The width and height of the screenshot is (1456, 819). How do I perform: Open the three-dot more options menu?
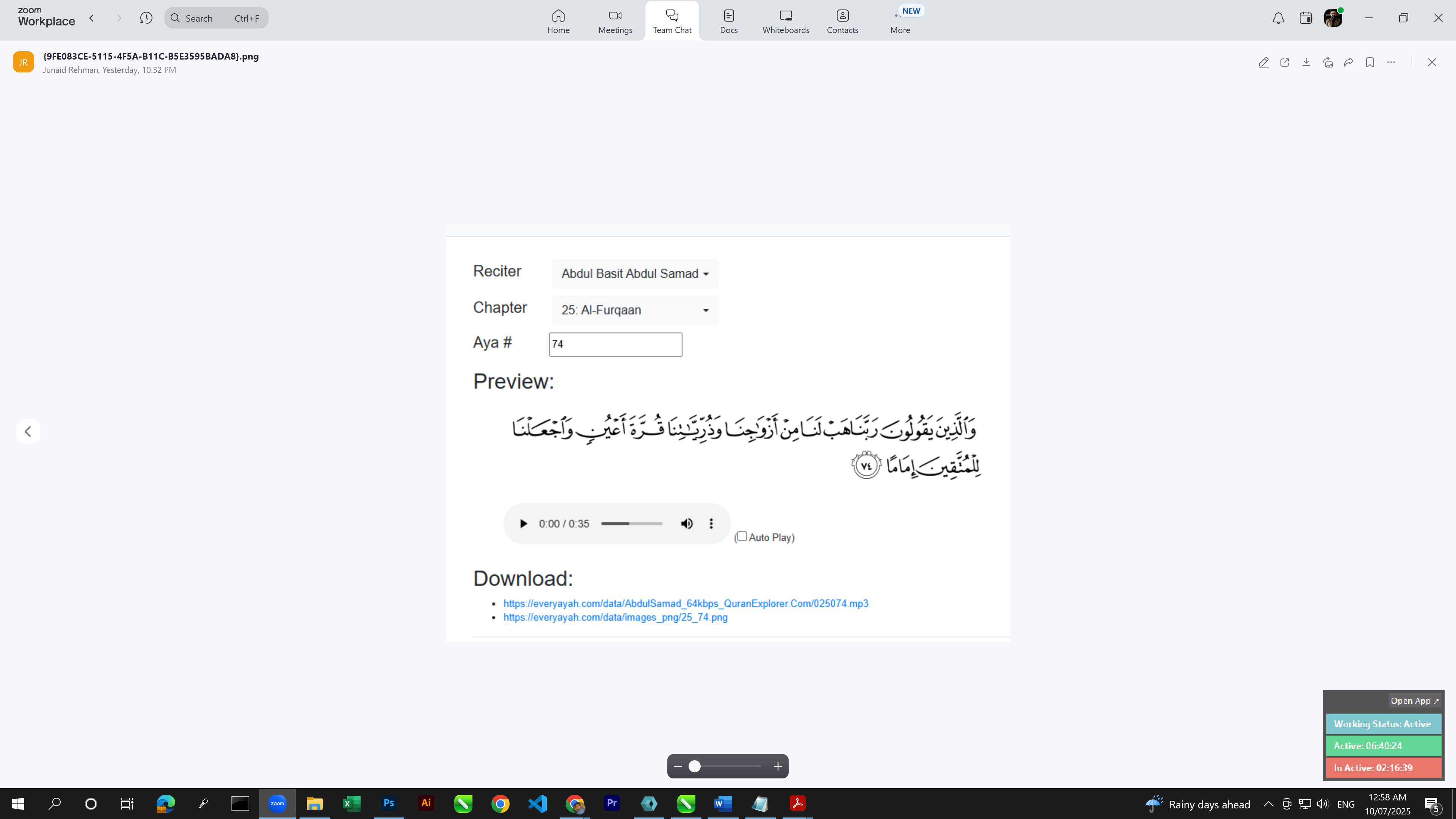pos(1391,62)
